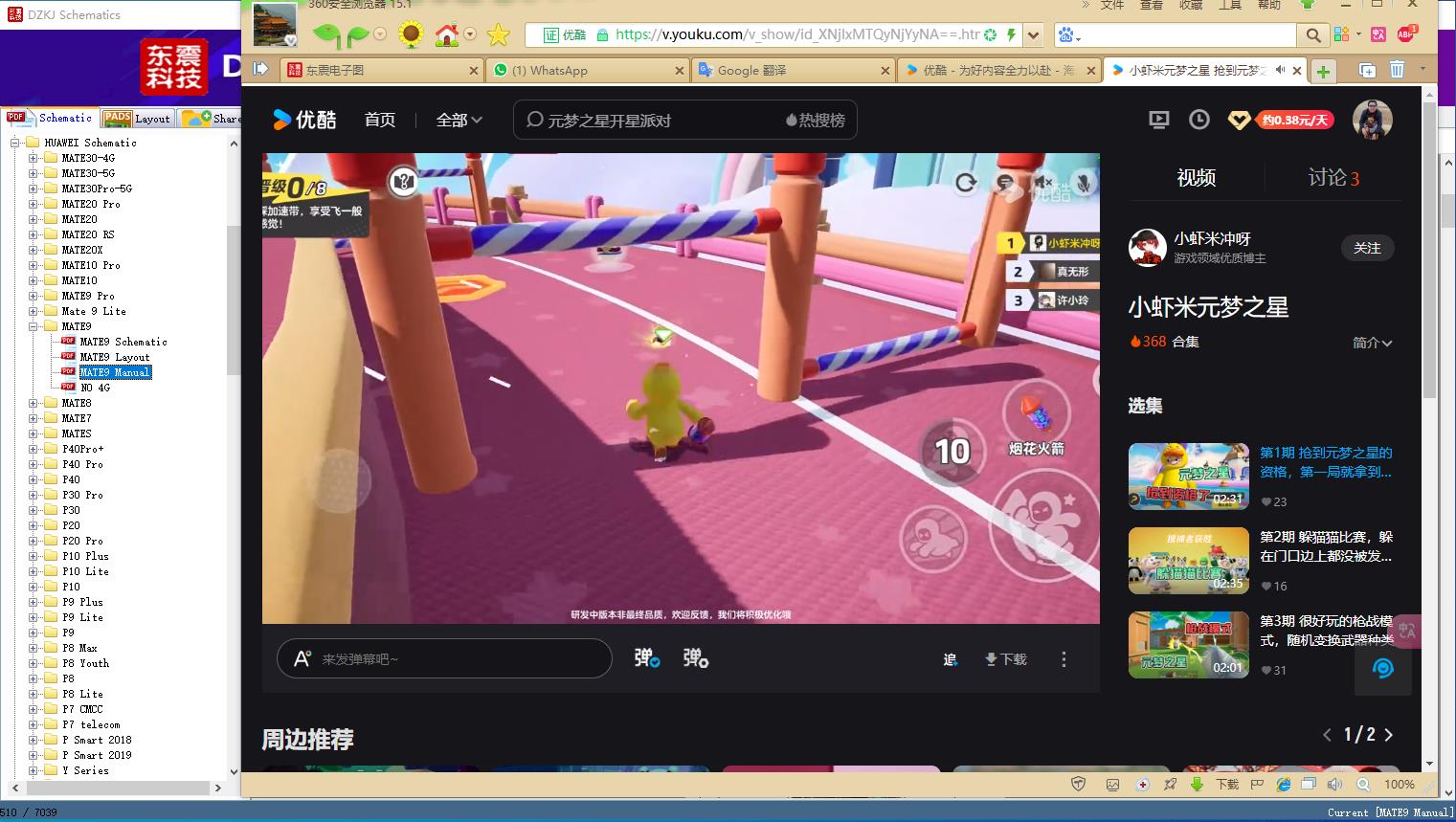Play episode 1 thumbnail 02:31

1189,476
